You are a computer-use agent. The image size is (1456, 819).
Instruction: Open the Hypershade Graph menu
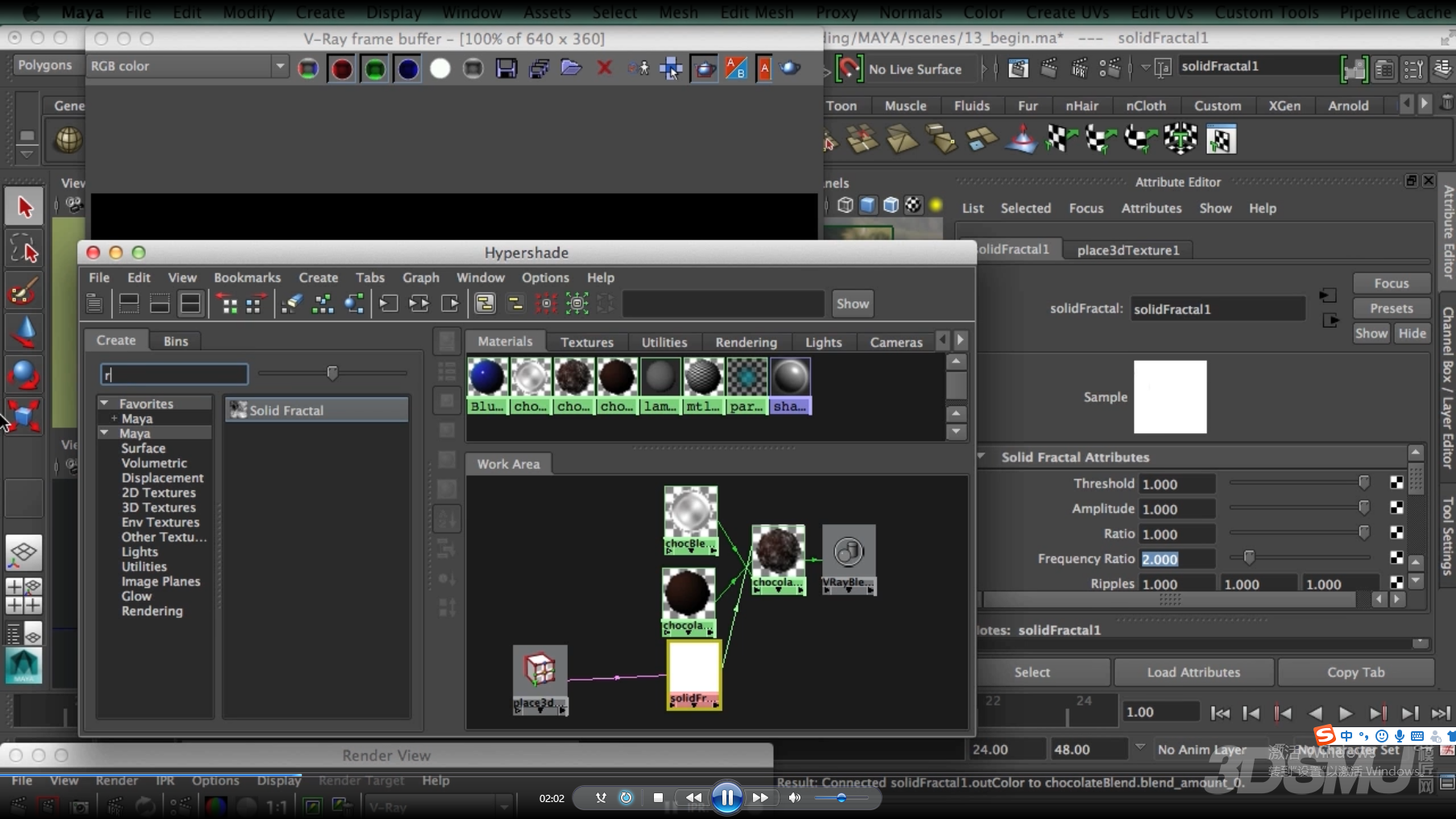(420, 278)
